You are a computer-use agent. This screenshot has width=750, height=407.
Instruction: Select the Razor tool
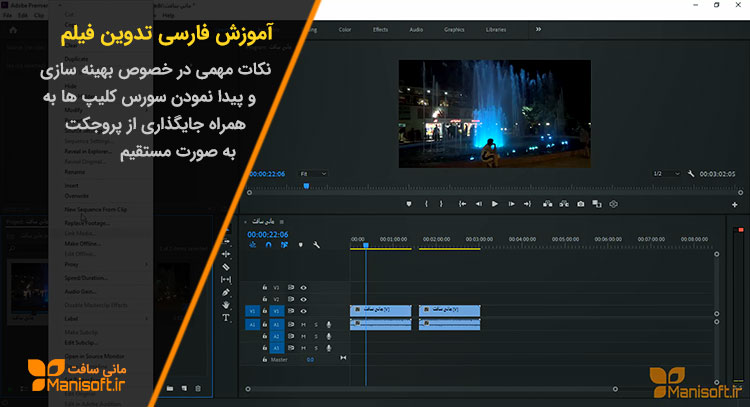pos(226,267)
